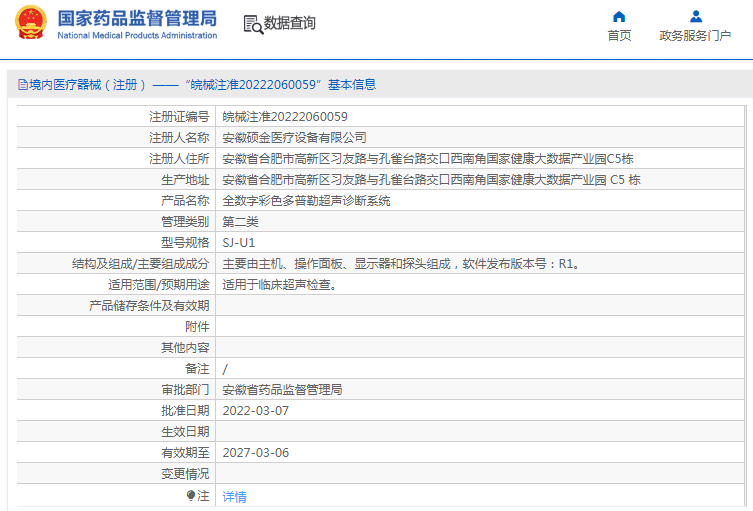This screenshot has height=511, width=753.
Task: Open the 政务服务门户 portal link
Action: [695, 36]
